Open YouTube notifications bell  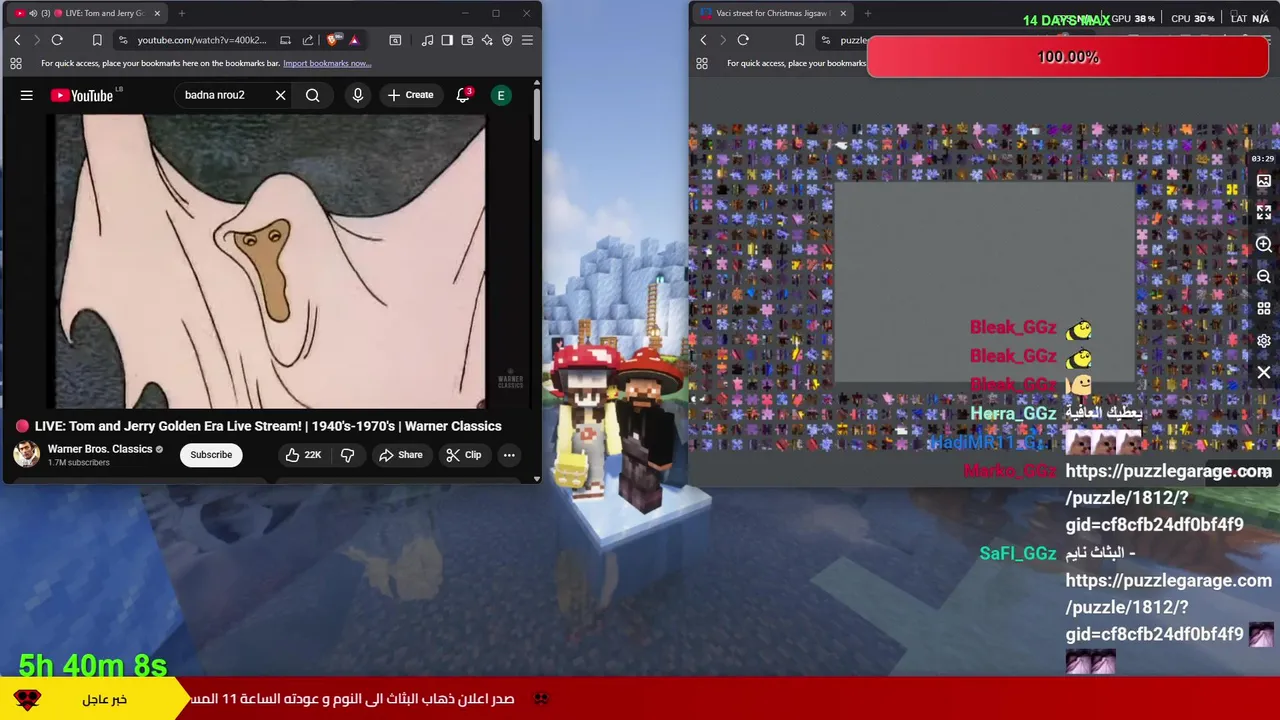pyautogui.click(x=463, y=95)
